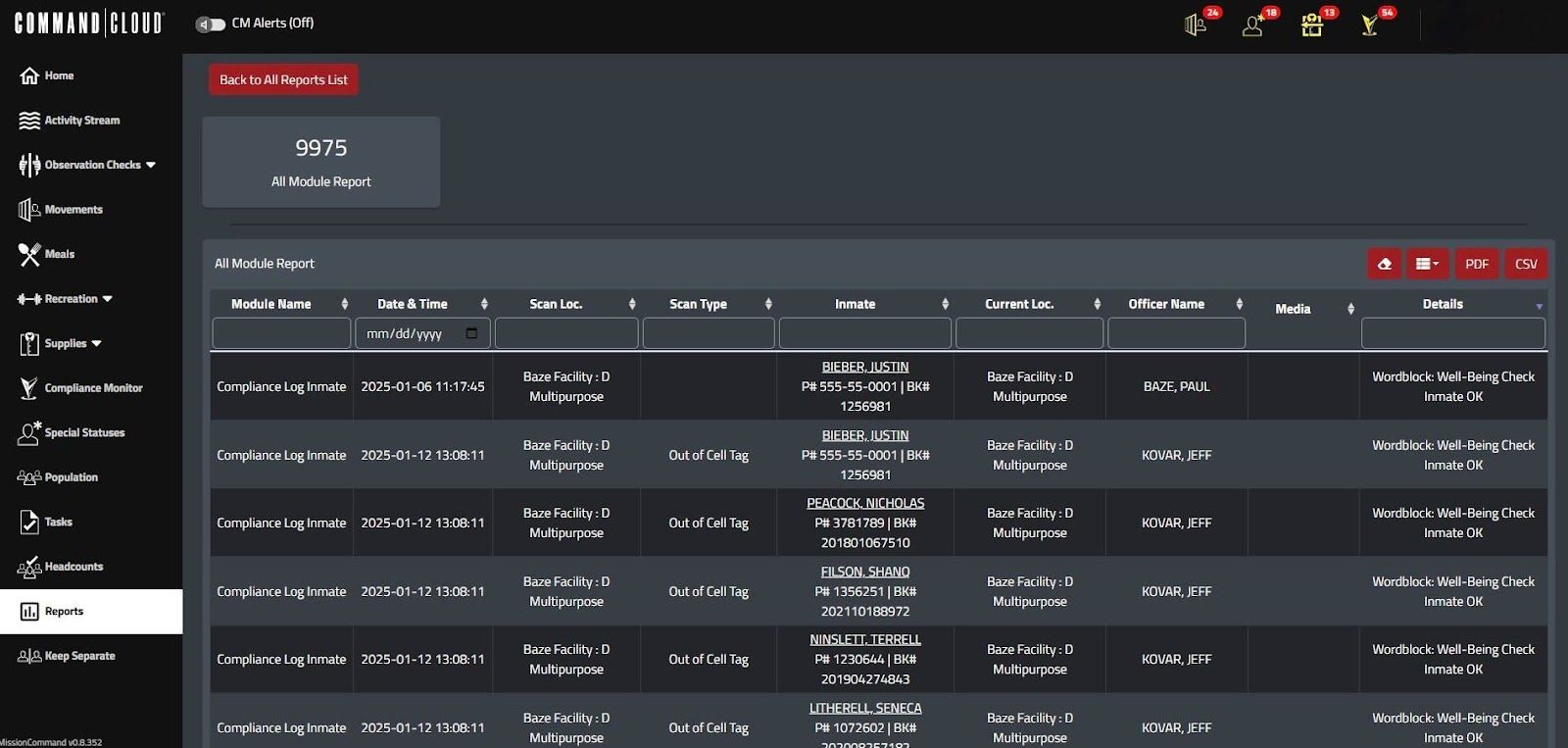Open compliance alert icon with badge 54

pyautogui.click(x=1370, y=25)
